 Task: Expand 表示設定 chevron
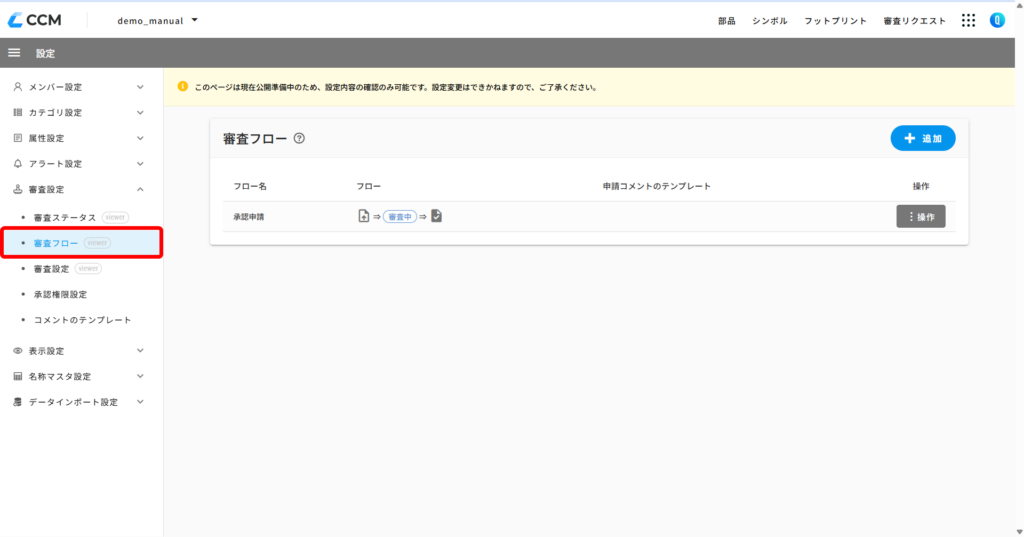140,351
